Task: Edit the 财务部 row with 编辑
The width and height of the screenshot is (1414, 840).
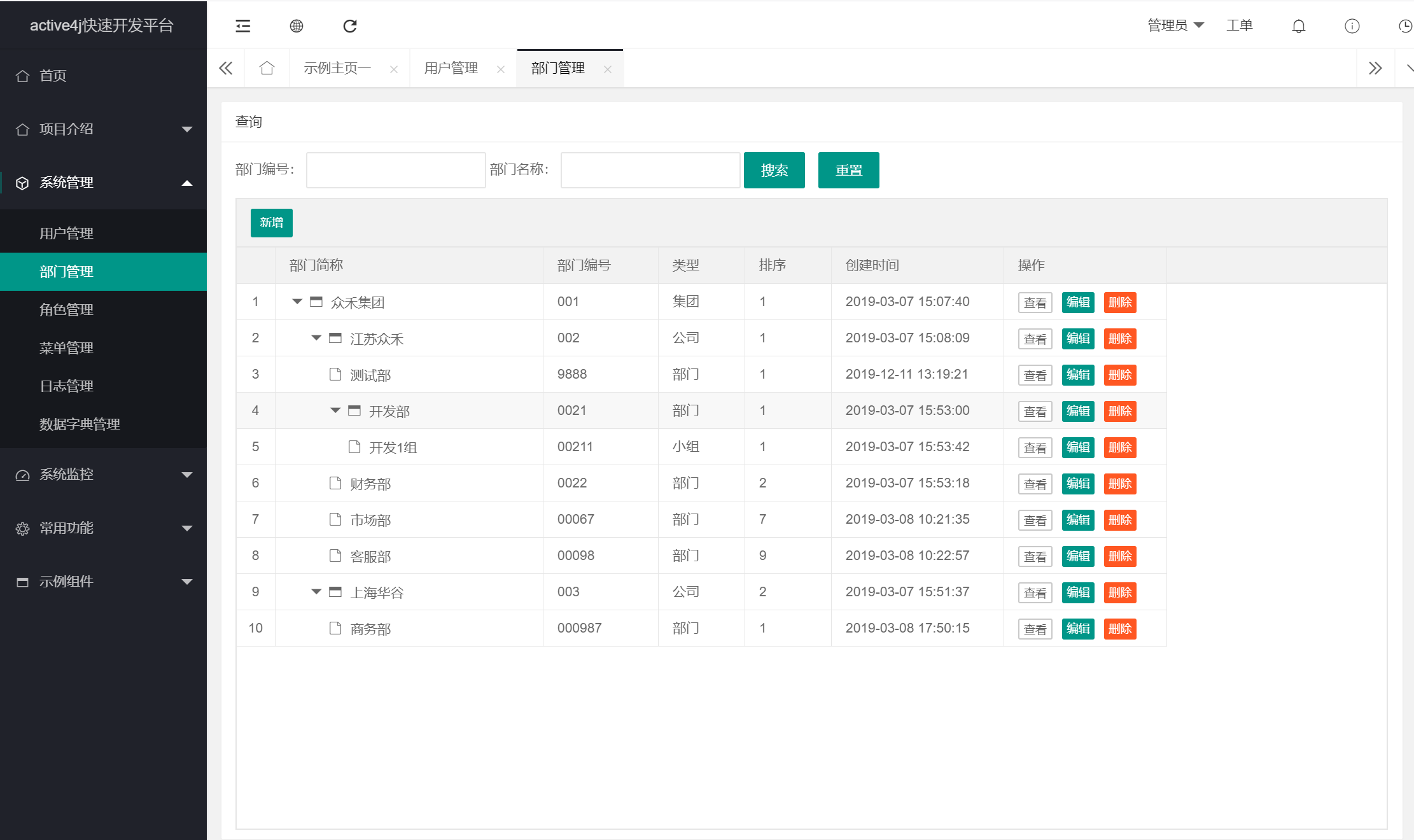Action: pos(1078,484)
